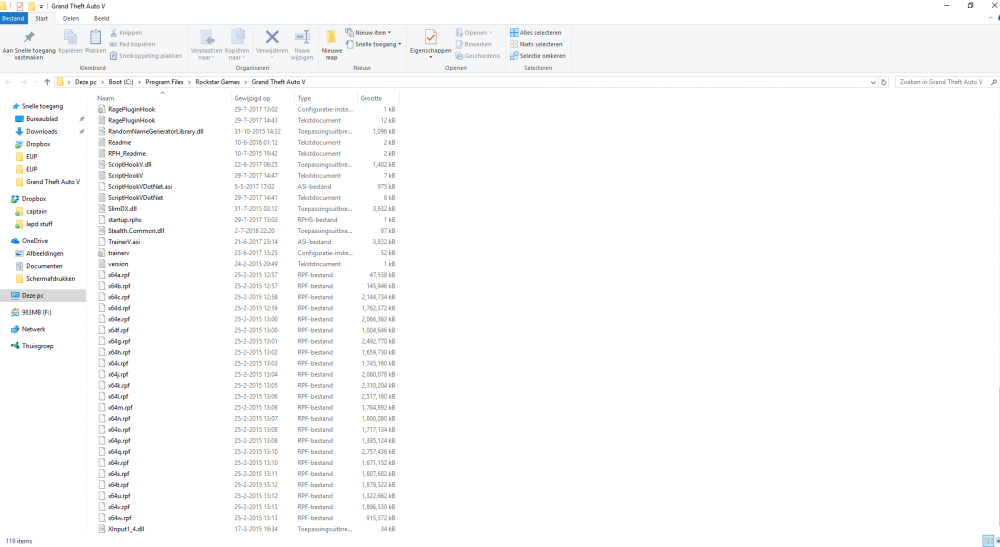The height and width of the screenshot is (547, 1000).
Task: Open the Eigenschappen icon
Action: pos(430,37)
